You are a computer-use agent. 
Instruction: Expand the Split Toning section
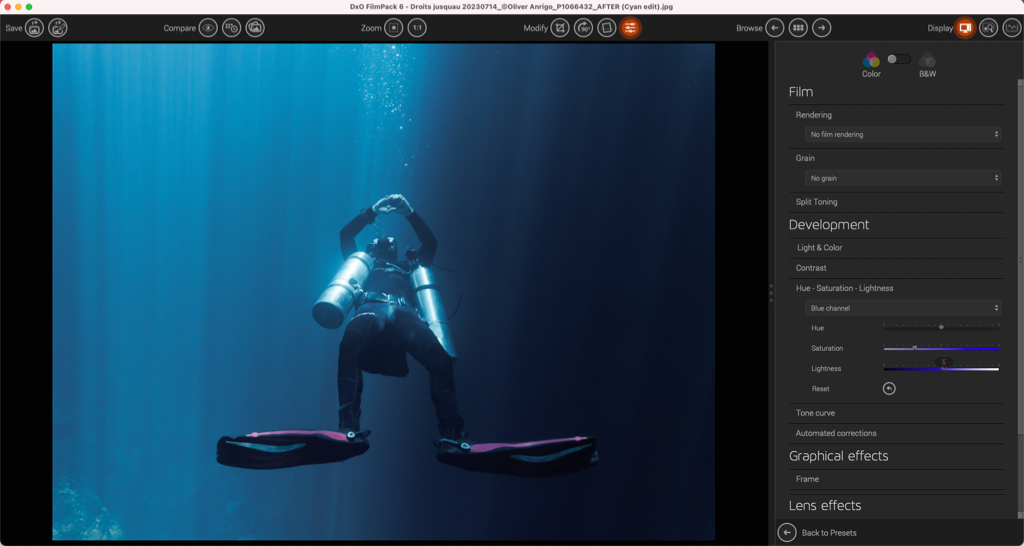(x=817, y=202)
